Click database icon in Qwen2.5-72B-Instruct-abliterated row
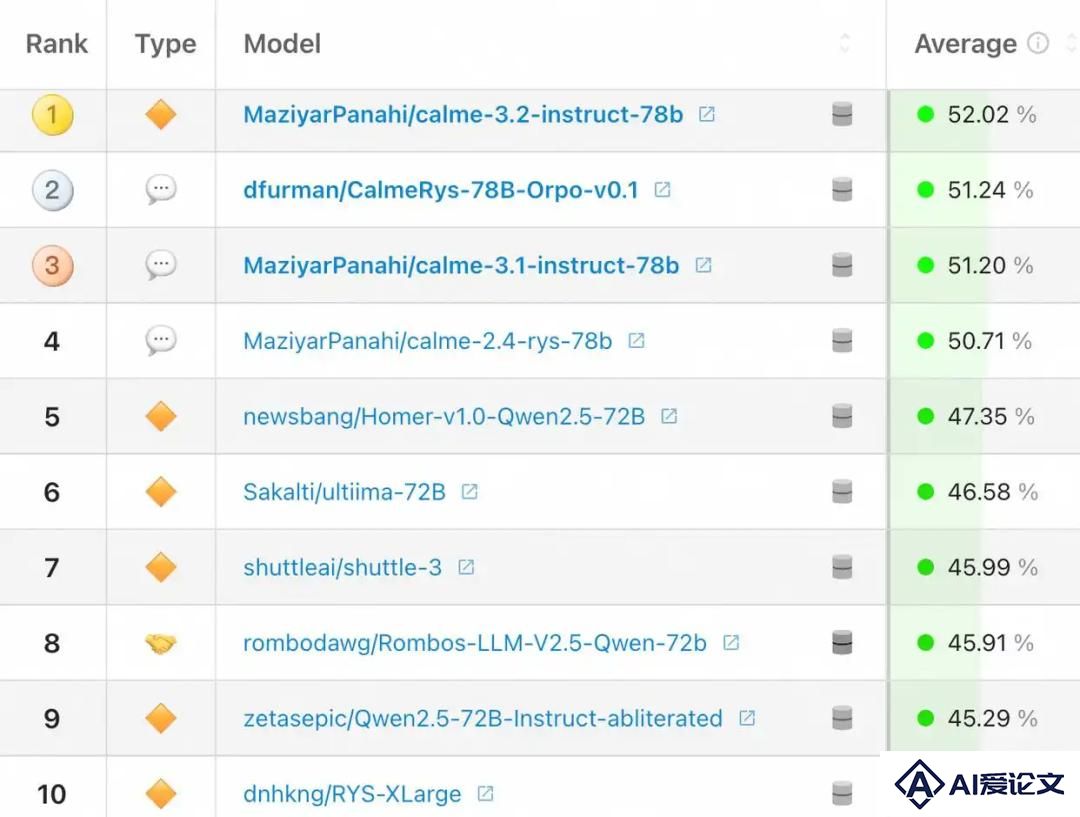The width and height of the screenshot is (1080, 817). pos(842,718)
